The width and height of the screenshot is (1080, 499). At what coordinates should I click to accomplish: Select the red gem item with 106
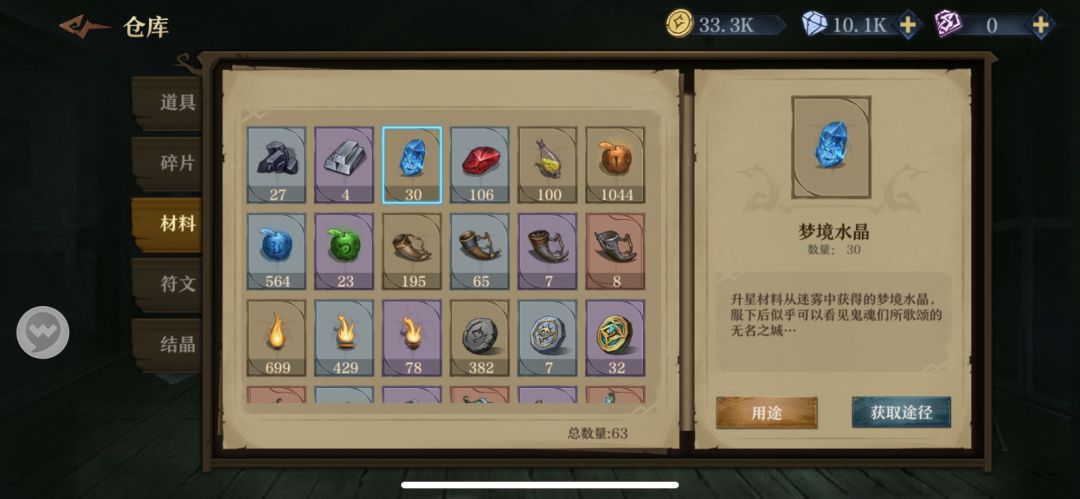[x=480, y=165]
